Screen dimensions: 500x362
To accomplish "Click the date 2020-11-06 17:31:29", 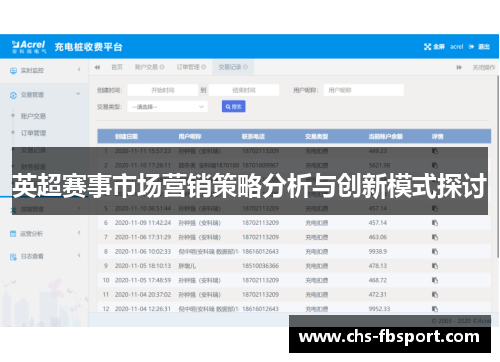I will tap(143, 237).
